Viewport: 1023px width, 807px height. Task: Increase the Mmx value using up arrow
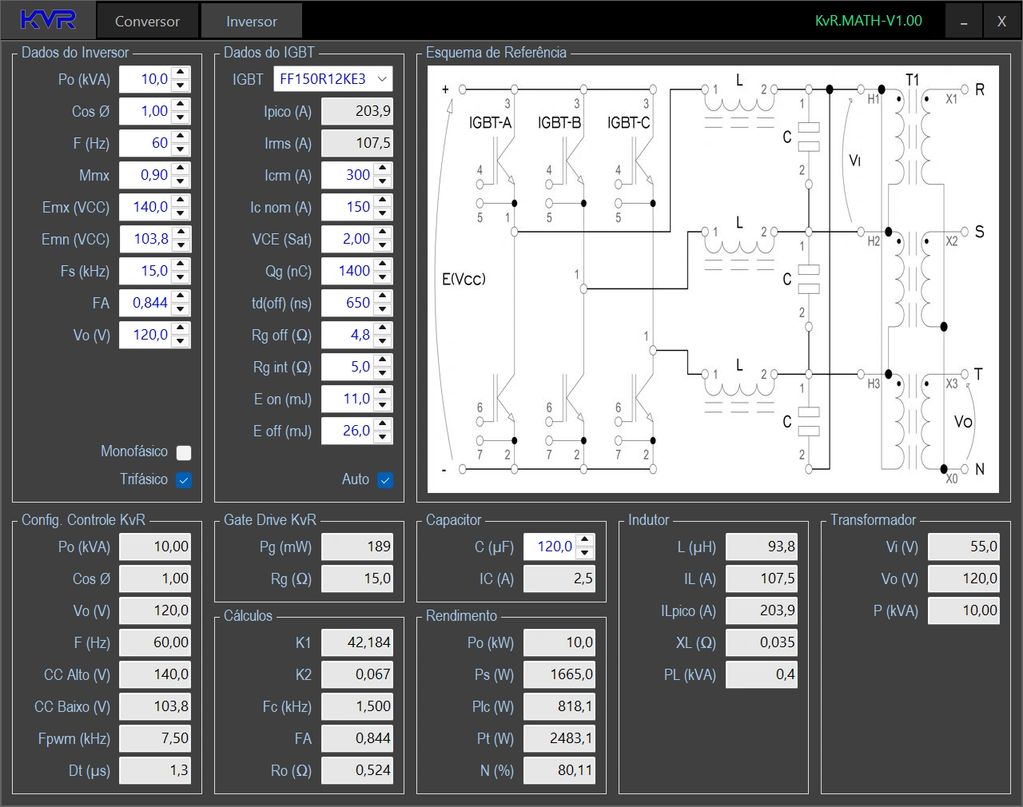pyautogui.click(x=180, y=169)
